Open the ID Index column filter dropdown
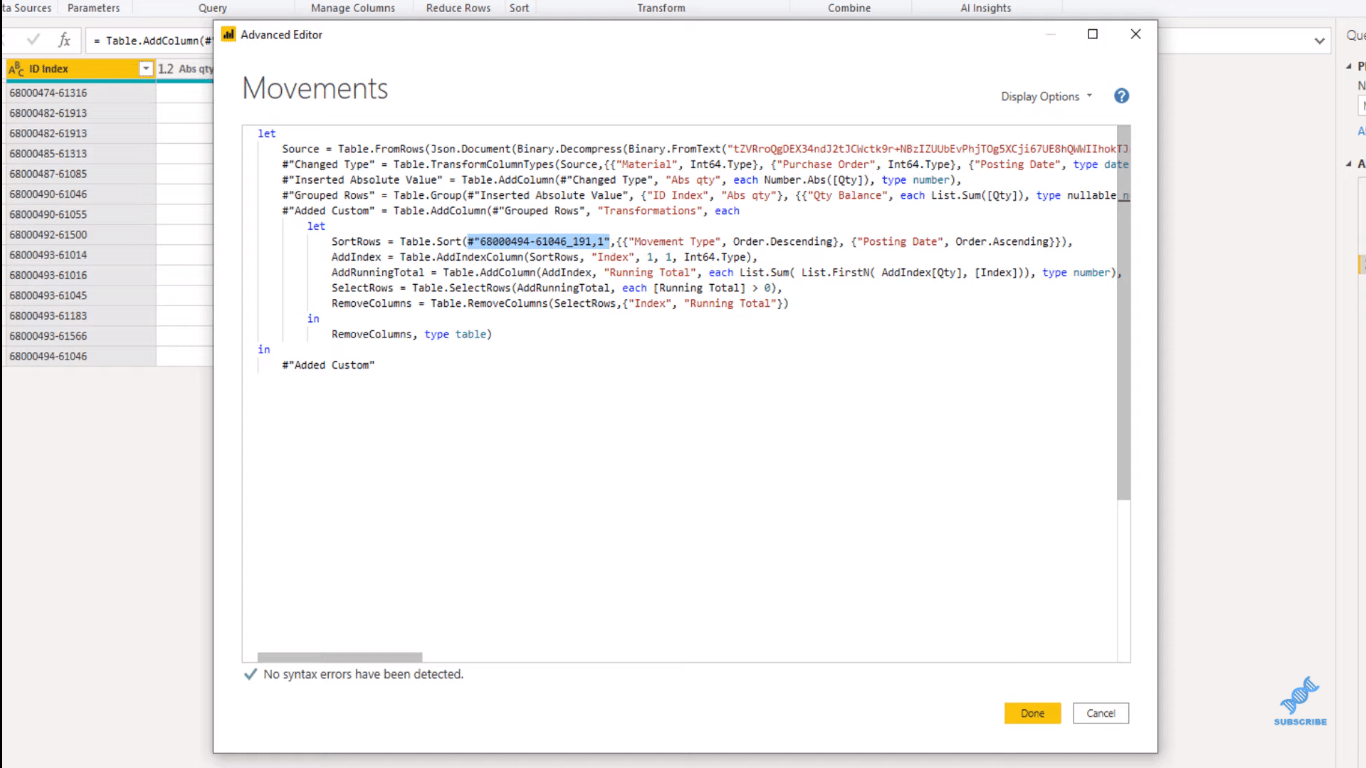The image size is (1366, 768). pos(146,69)
